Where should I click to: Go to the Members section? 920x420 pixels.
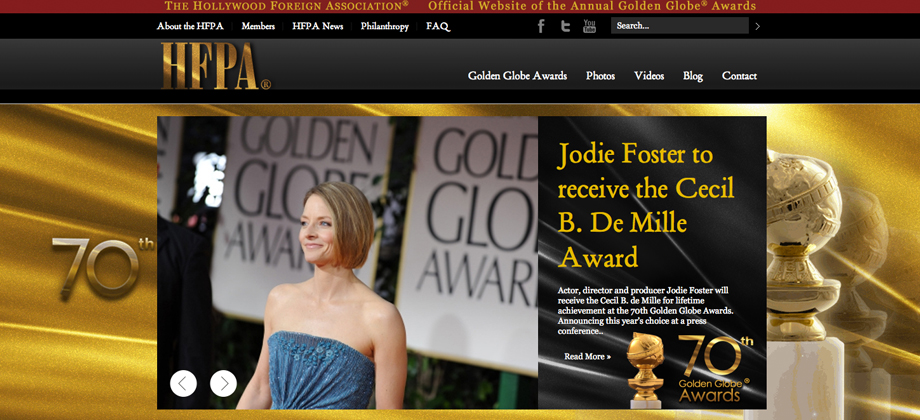pos(258,26)
